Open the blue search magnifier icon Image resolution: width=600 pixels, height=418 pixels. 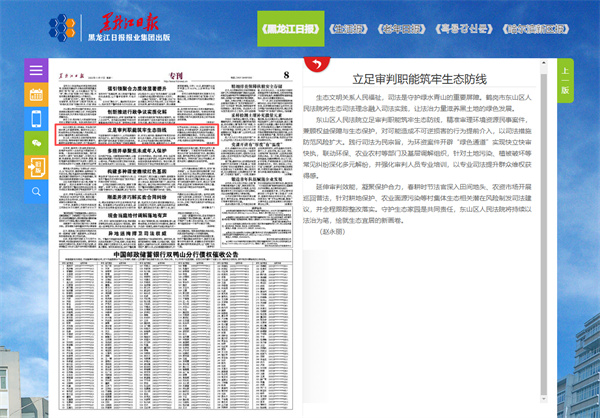click(37, 191)
